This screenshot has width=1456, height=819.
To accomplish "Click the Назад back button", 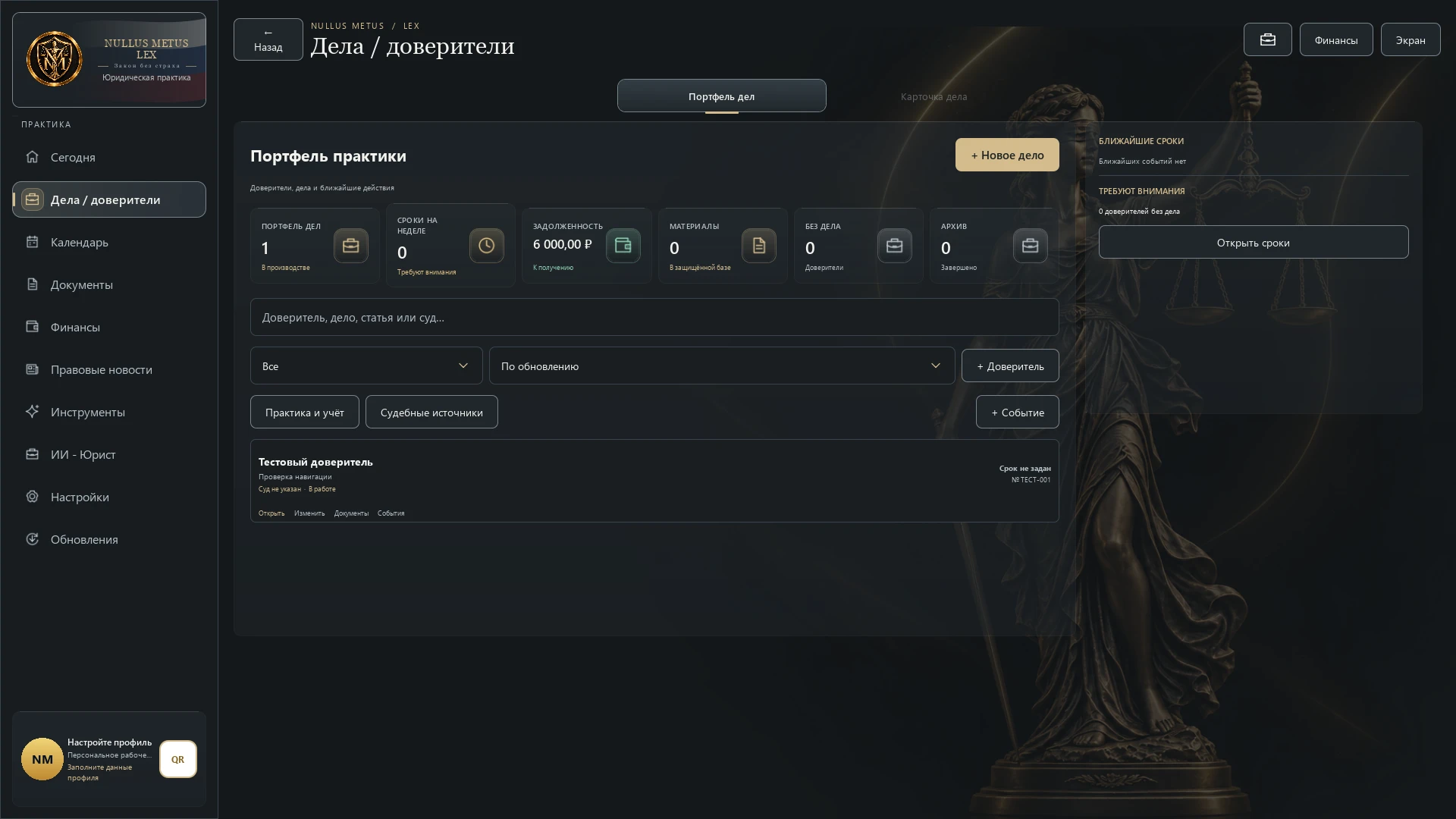I will (x=268, y=39).
